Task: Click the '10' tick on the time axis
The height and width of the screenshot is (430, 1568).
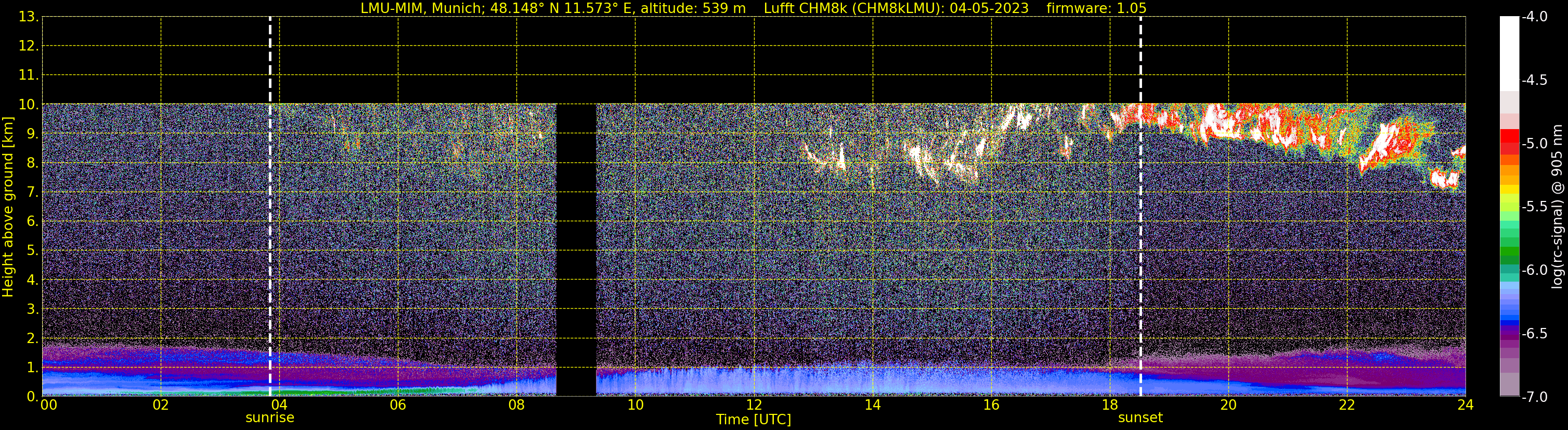Action: point(635,405)
